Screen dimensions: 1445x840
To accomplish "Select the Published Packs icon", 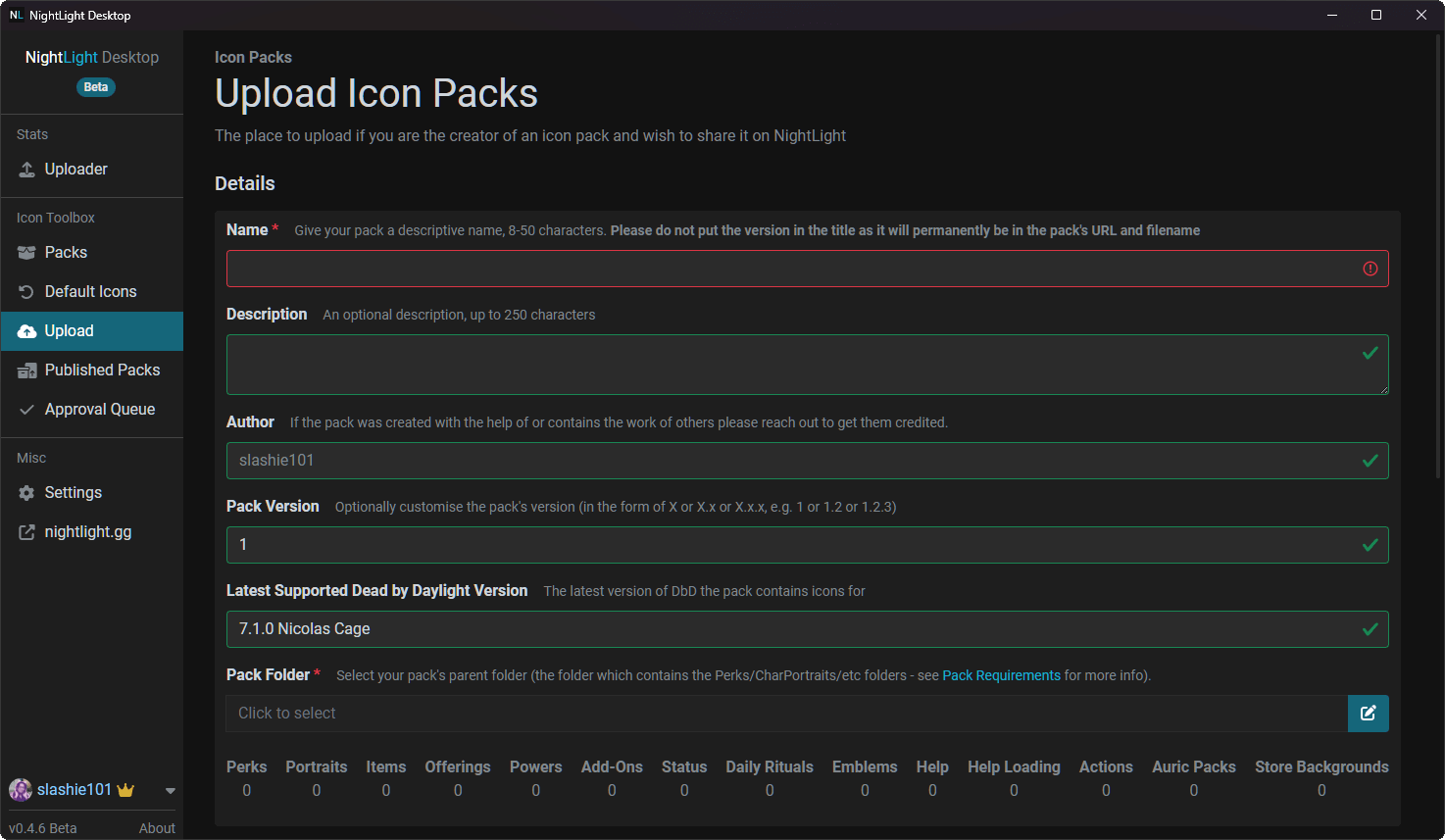I will (25, 370).
